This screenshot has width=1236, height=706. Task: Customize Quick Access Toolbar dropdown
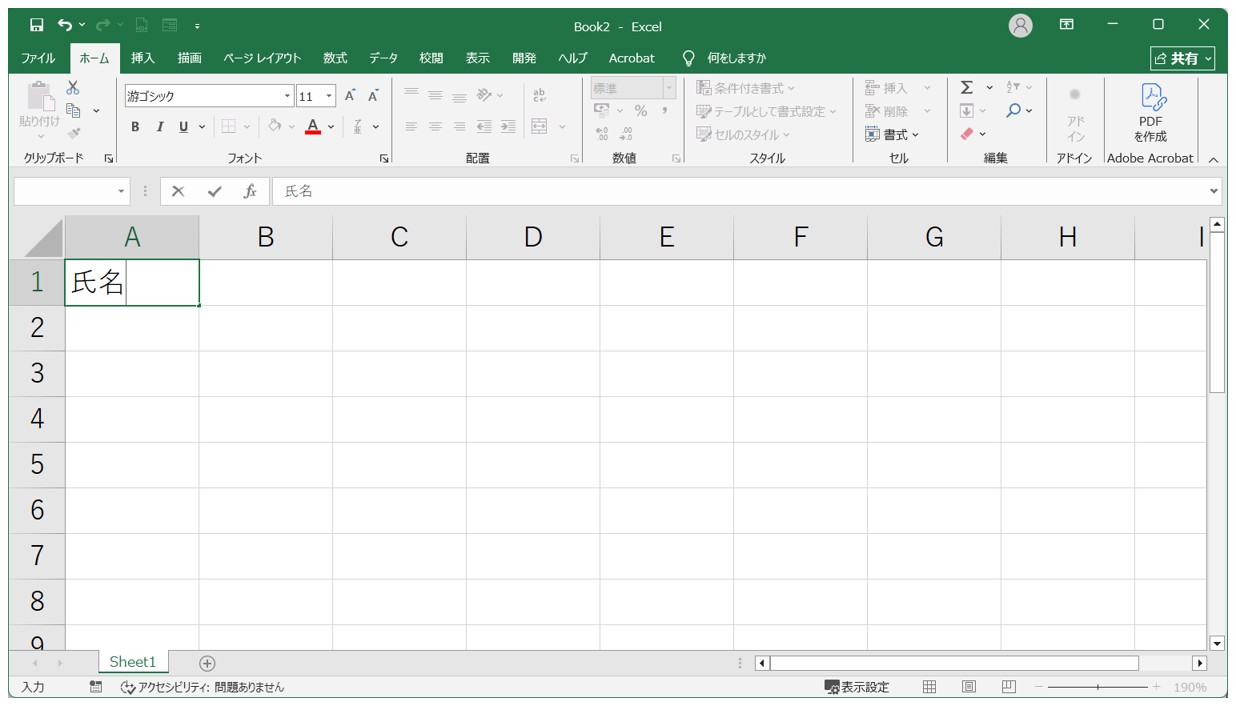(x=197, y=26)
